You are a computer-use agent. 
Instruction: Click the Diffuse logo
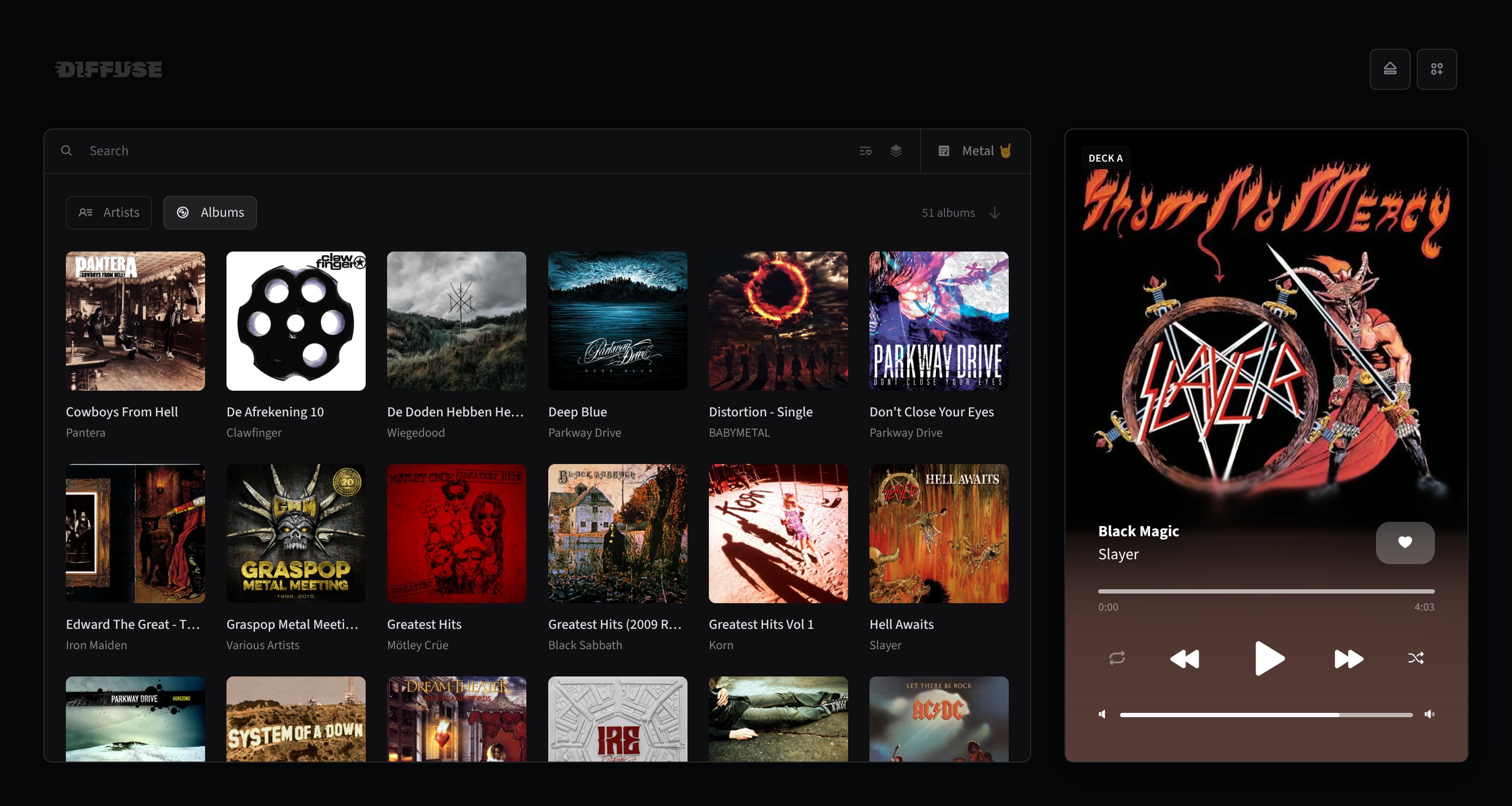click(x=109, y=69)
